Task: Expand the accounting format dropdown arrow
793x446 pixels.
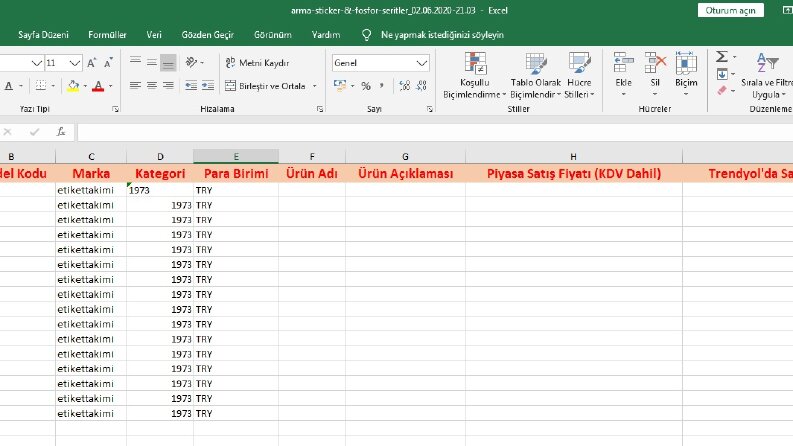Action: click(352, 86)
